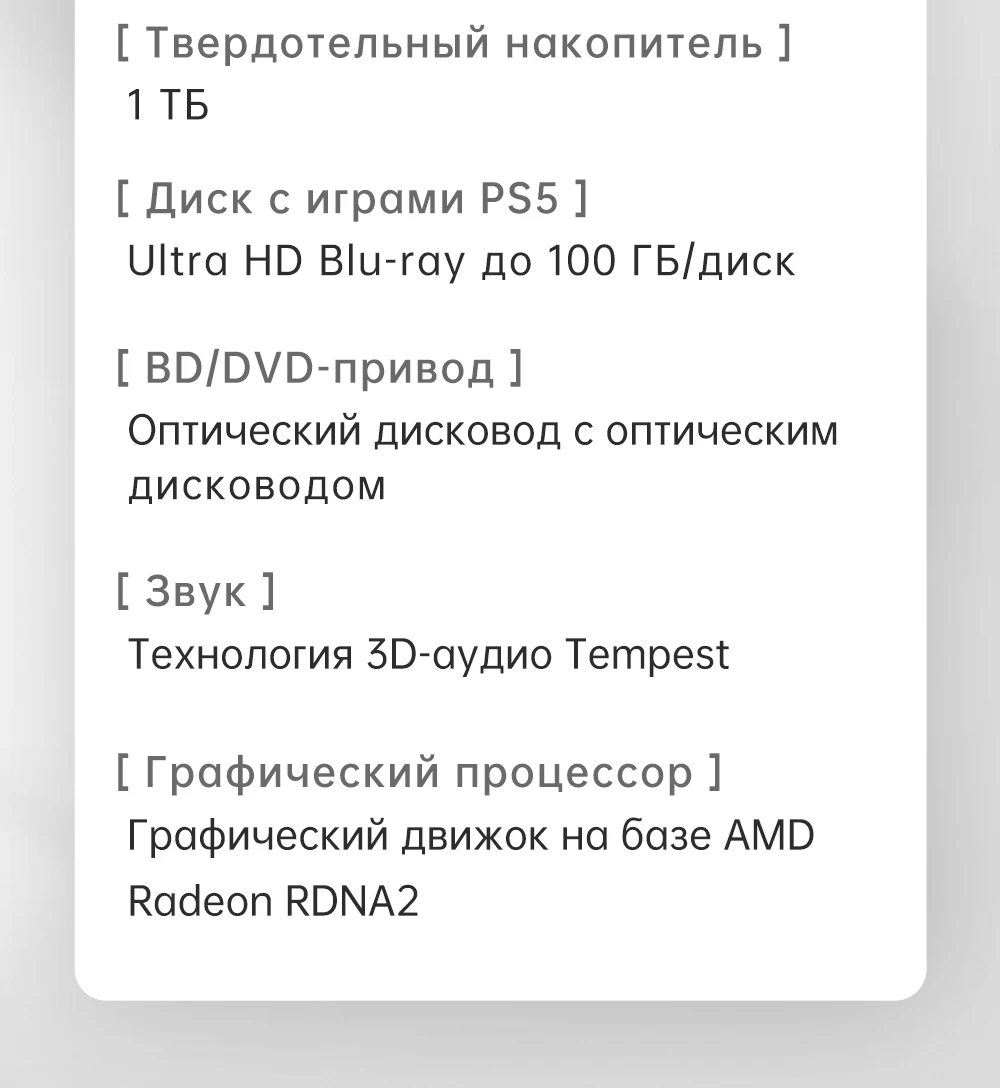Select the 1 ТБ storage value
1000x1088 pixels.
pyautogui.click(x=168, y=106)
